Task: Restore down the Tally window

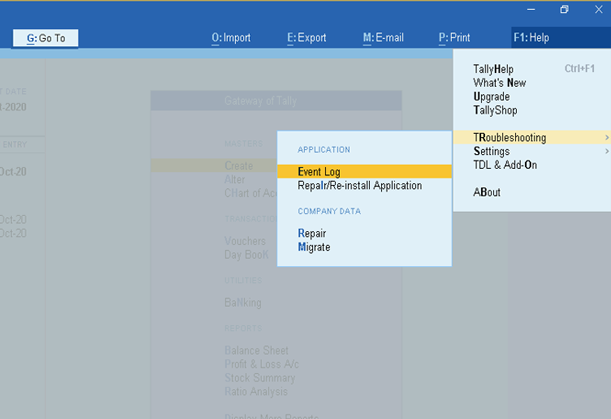Action: point(564,9)
